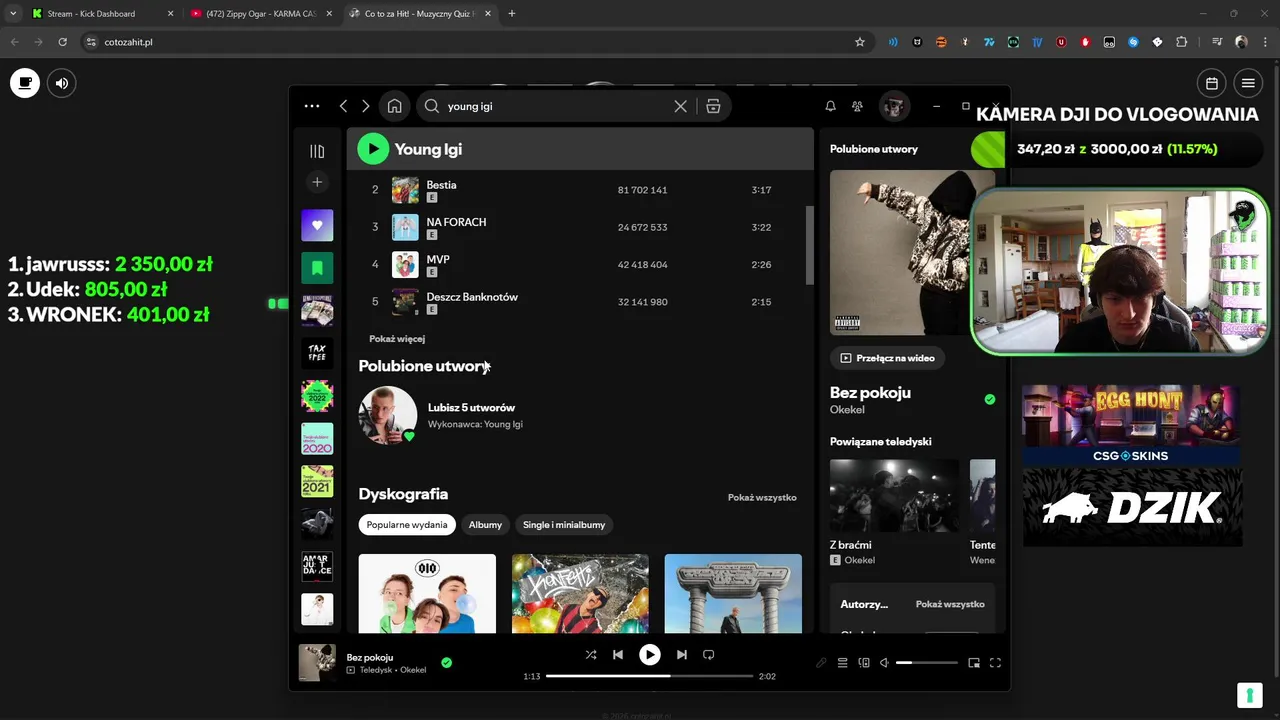Toggle shuffle in player bar
Image resolution: width=1280 pixels, height=720 pixels.
coord(591,655)
